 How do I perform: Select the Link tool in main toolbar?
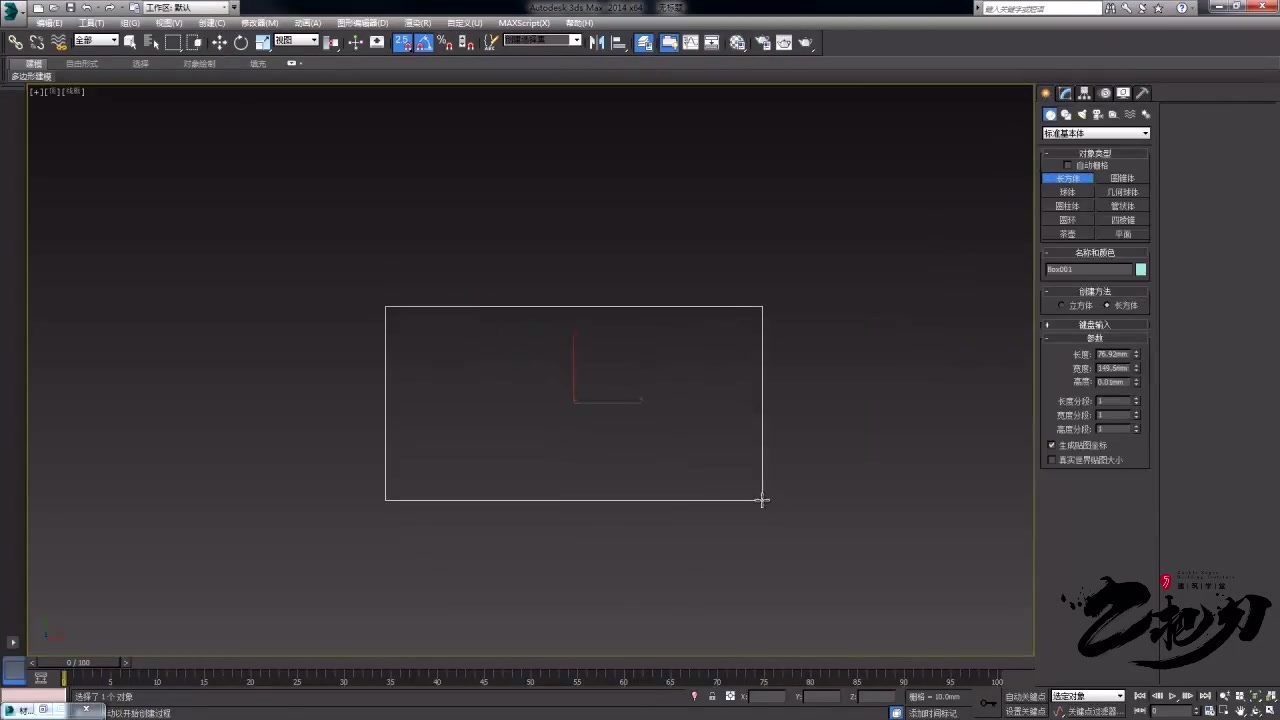coord(15,42)
